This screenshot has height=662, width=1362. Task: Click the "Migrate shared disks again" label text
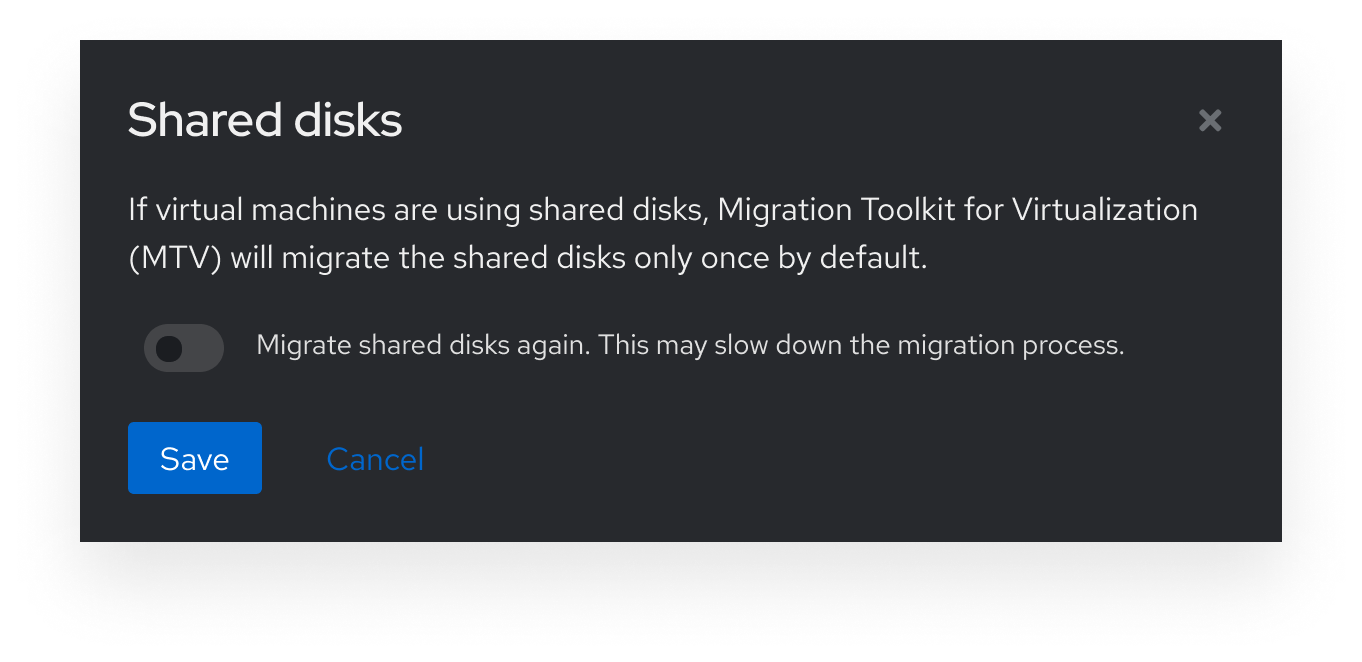[425, 345]
